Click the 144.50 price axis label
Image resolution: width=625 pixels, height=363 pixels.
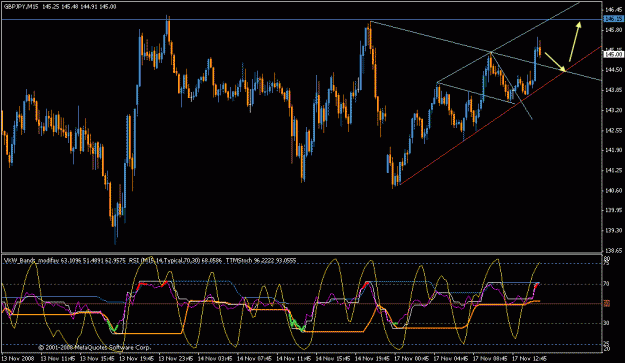pyautogui.click(x=613, y=70)
